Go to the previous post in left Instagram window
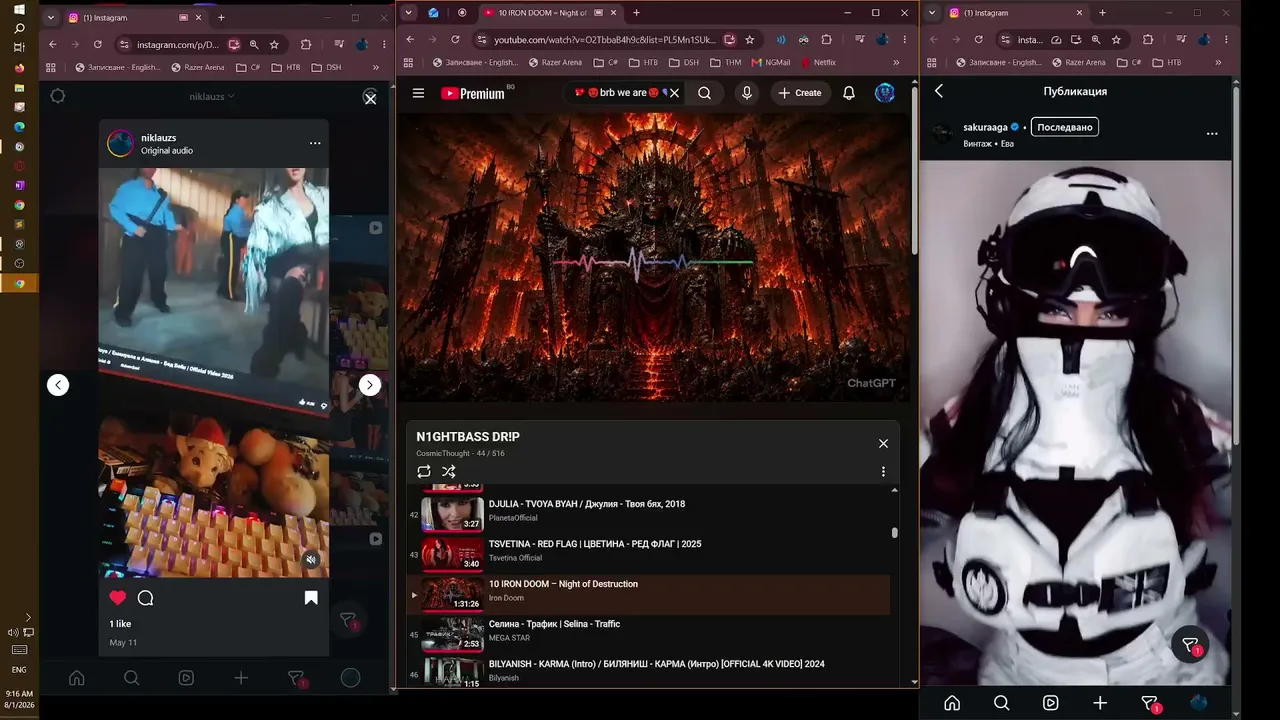 tap(58, 385)
